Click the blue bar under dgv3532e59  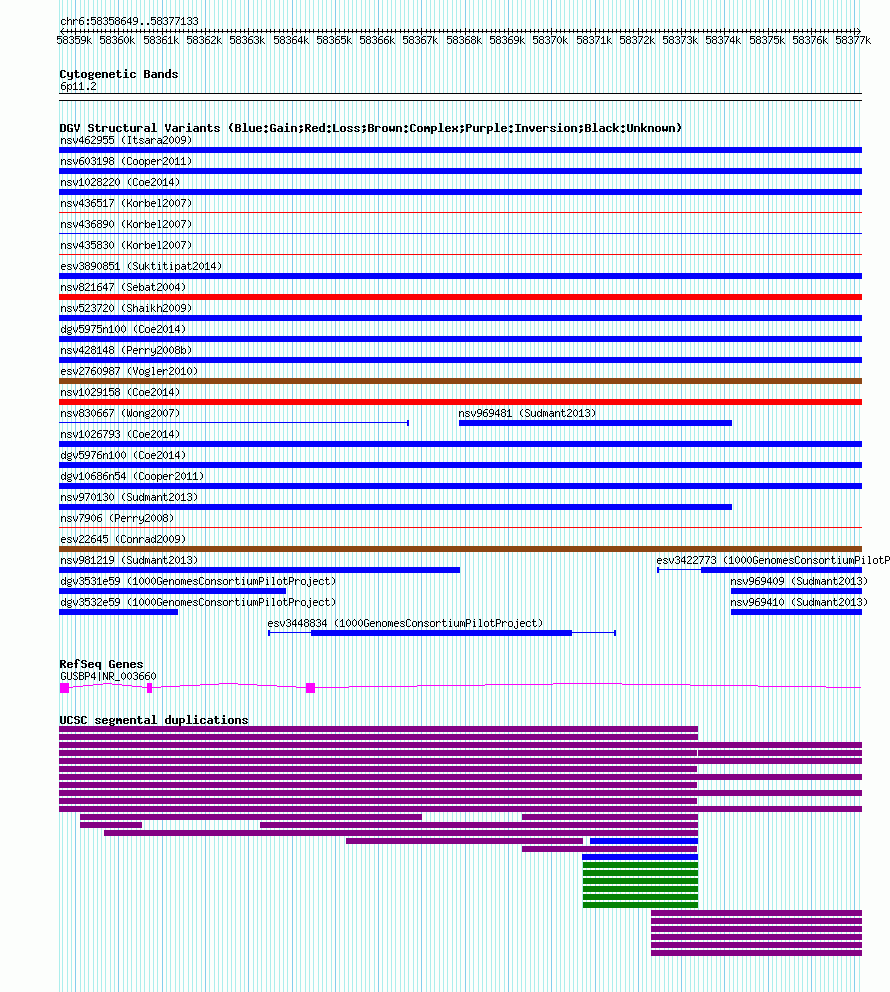click(x=118, y=612)
